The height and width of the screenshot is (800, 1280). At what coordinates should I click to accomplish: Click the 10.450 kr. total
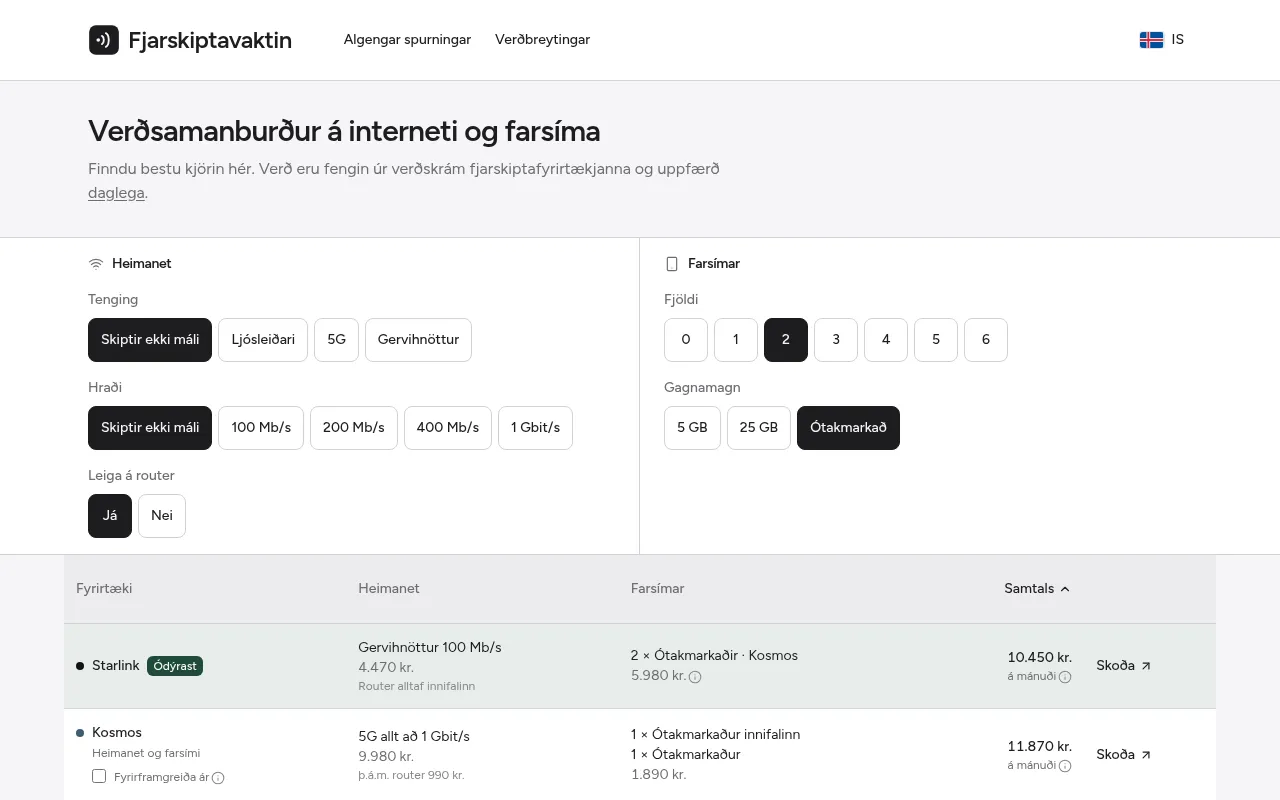(x=1040, y=658)
